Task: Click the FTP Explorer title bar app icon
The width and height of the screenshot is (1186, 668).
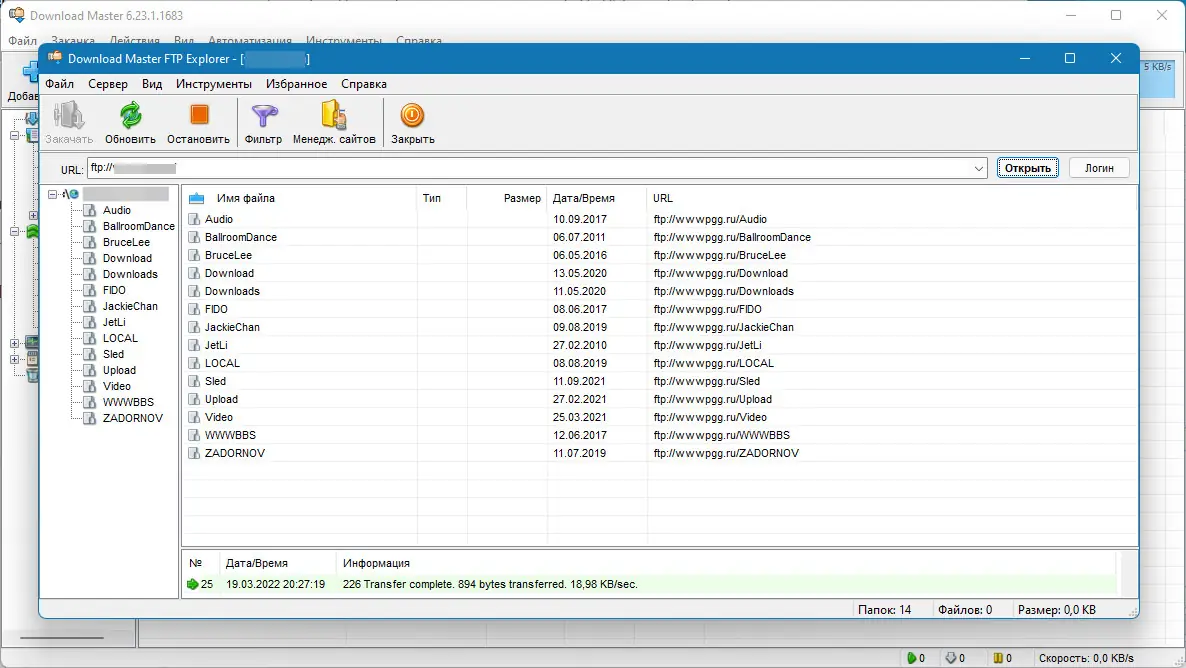Action: 55,58
